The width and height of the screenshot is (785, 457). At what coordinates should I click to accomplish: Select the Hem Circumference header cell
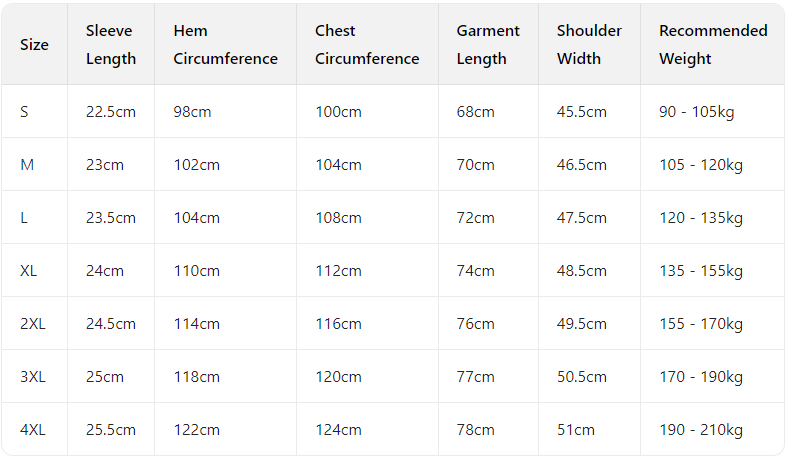(225, 45)
